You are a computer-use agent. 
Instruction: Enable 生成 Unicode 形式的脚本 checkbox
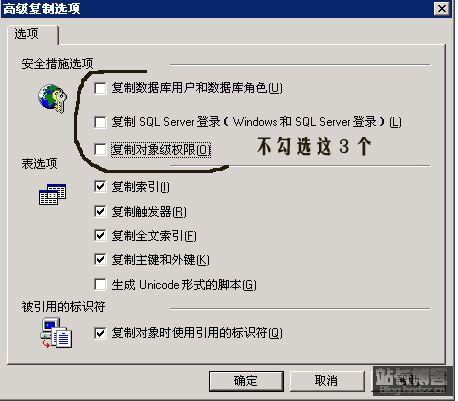point(100,285)
